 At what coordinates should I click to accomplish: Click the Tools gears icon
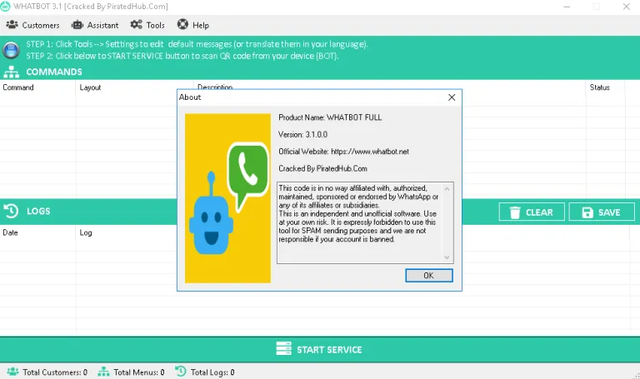click(136, 24)
